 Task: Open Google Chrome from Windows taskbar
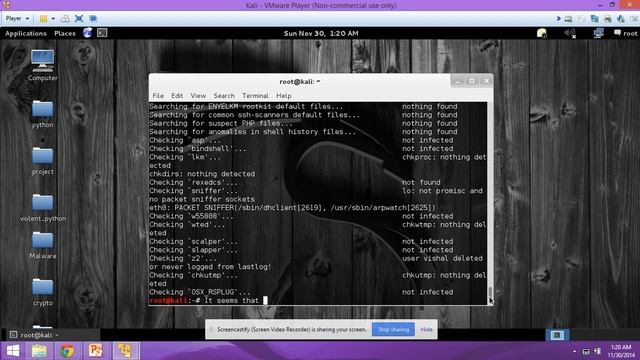(67, 351)
